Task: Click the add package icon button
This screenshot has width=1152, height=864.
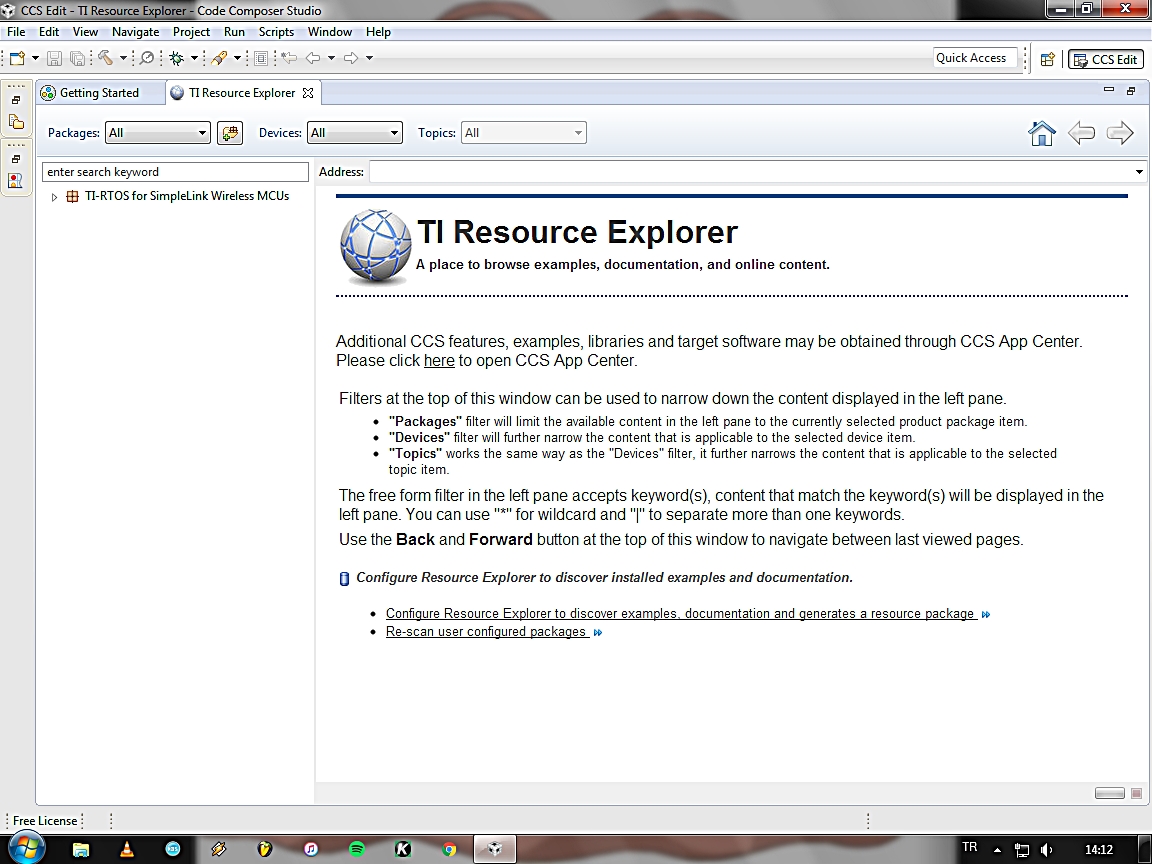Action: (230, 133)
